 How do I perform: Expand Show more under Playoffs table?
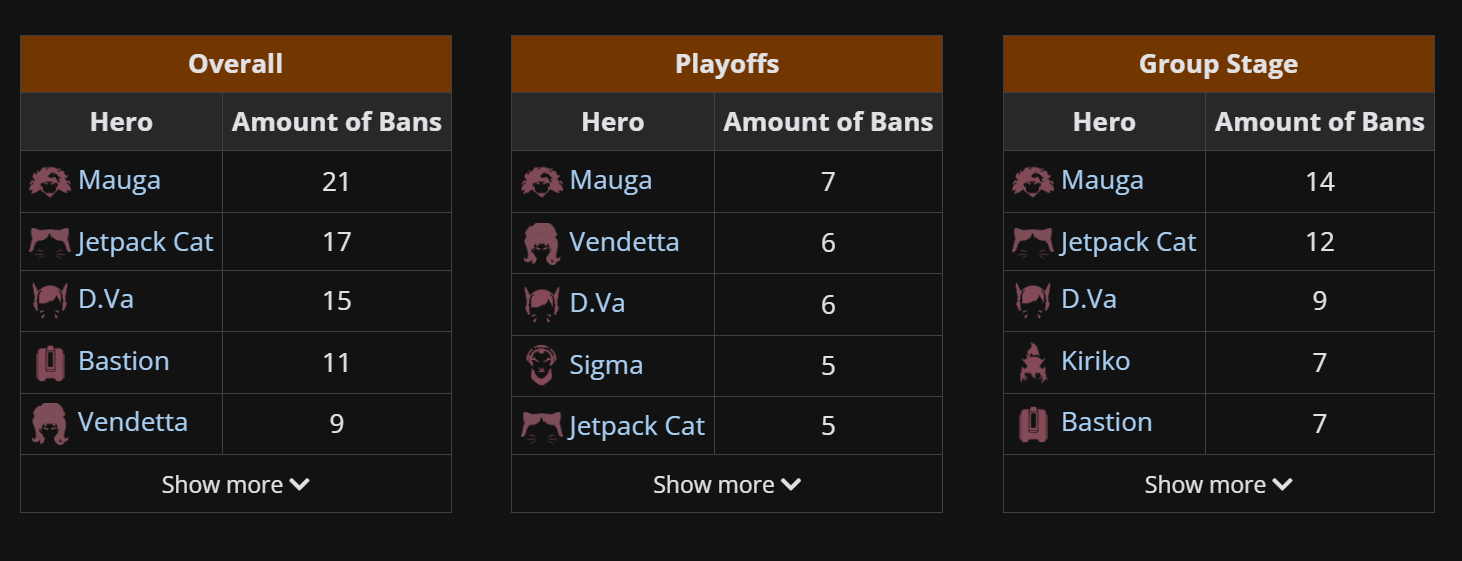[x=727, y=485]
